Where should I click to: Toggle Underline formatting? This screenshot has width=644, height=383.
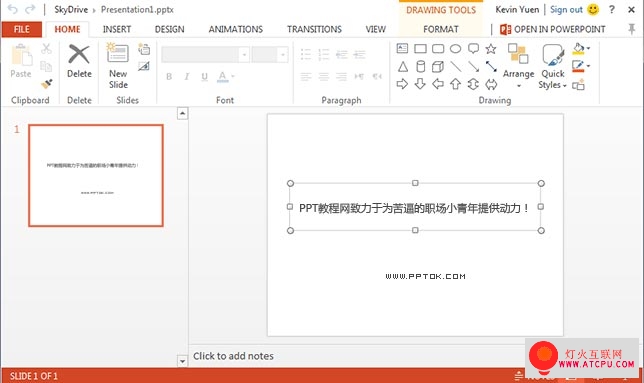204,76
